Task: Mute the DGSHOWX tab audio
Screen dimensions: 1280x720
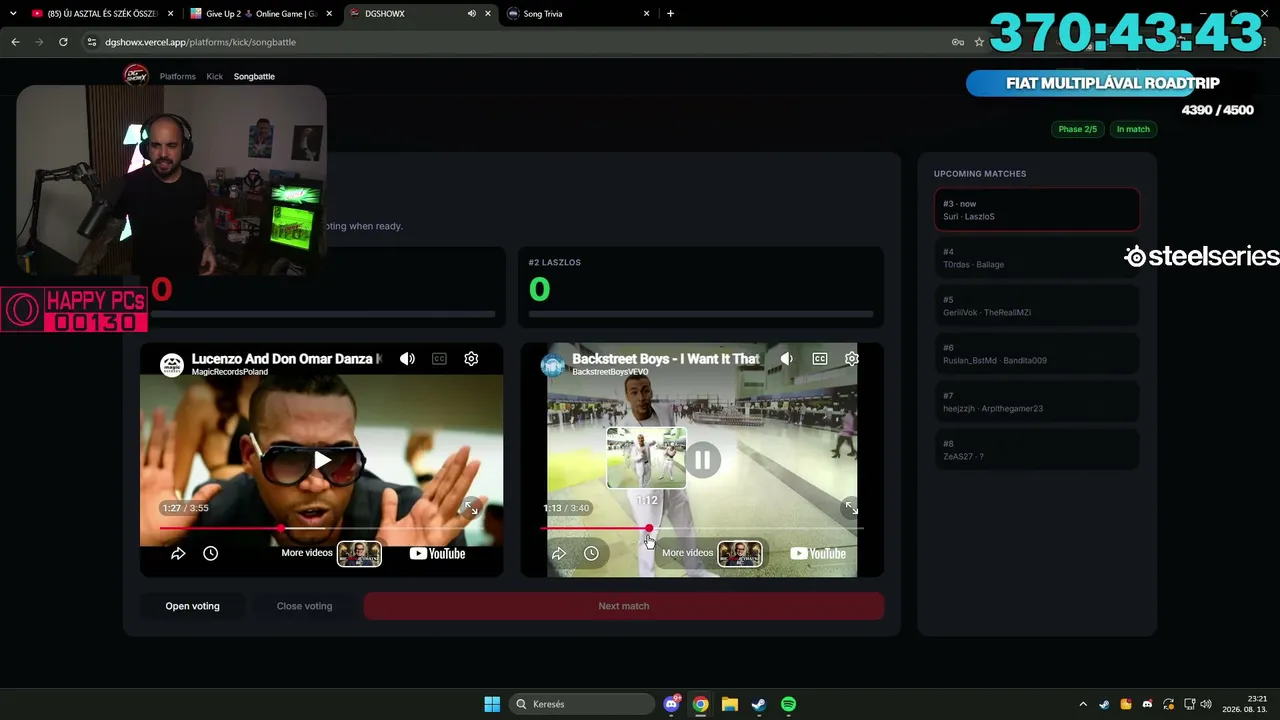Action: coord(471,14)
